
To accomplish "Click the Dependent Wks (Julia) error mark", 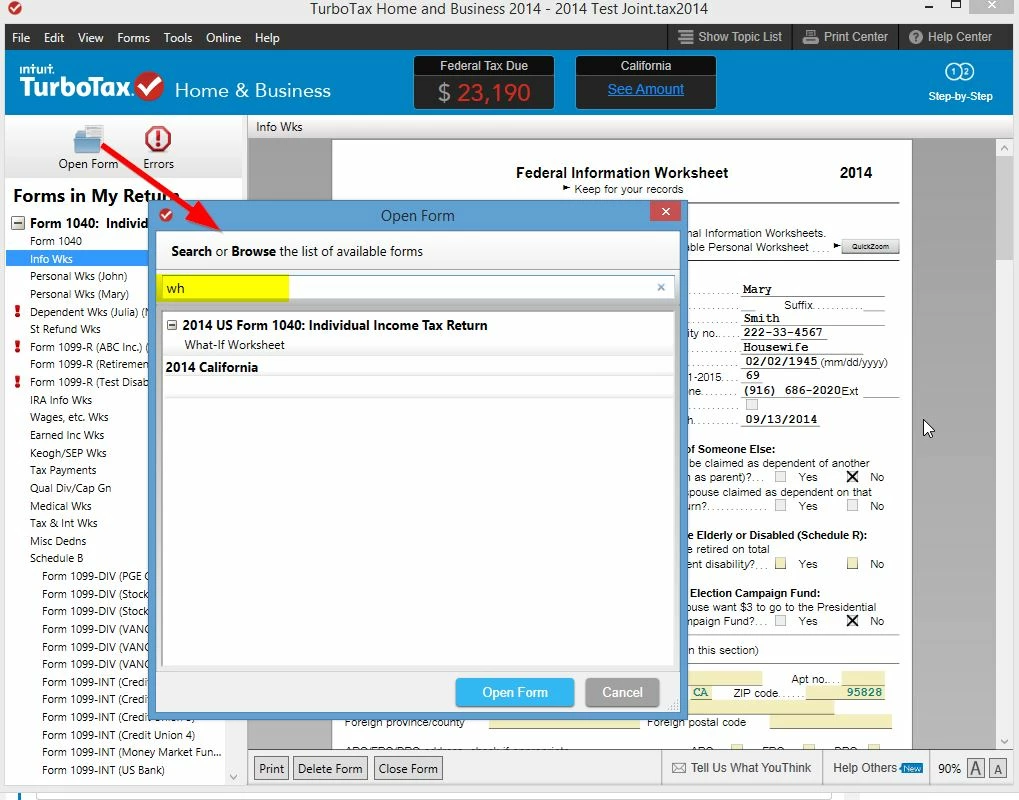I will coord(18,312).
